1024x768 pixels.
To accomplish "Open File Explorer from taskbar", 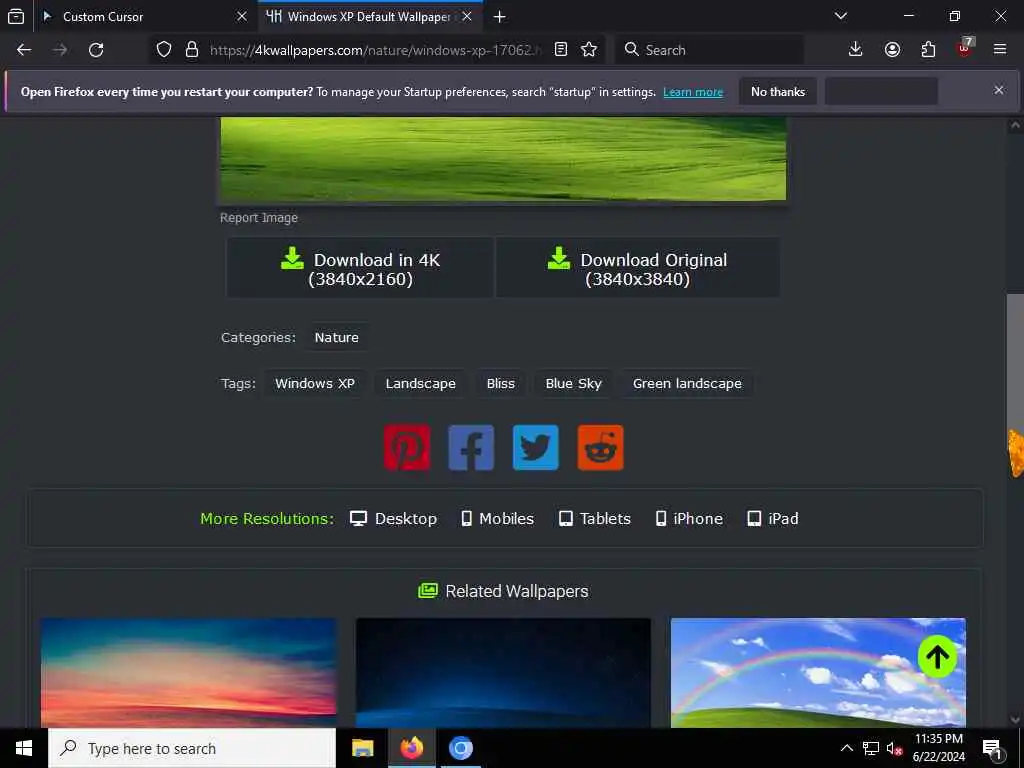I will click(x=362, y=748).
